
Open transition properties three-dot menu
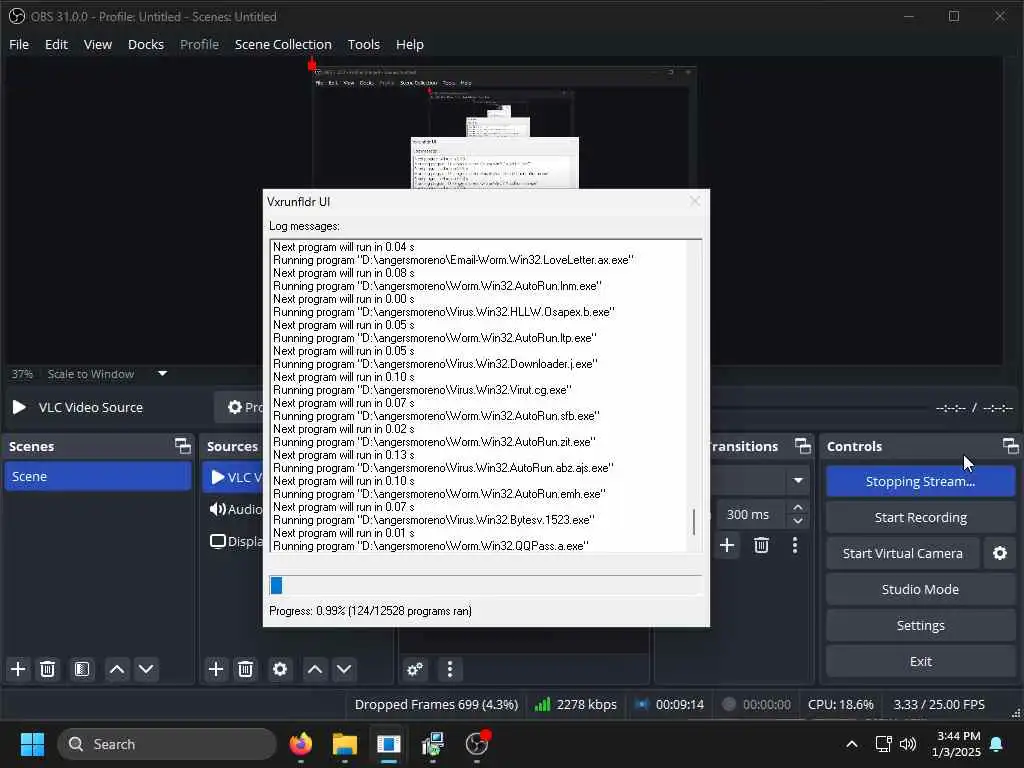click(795, 545)
